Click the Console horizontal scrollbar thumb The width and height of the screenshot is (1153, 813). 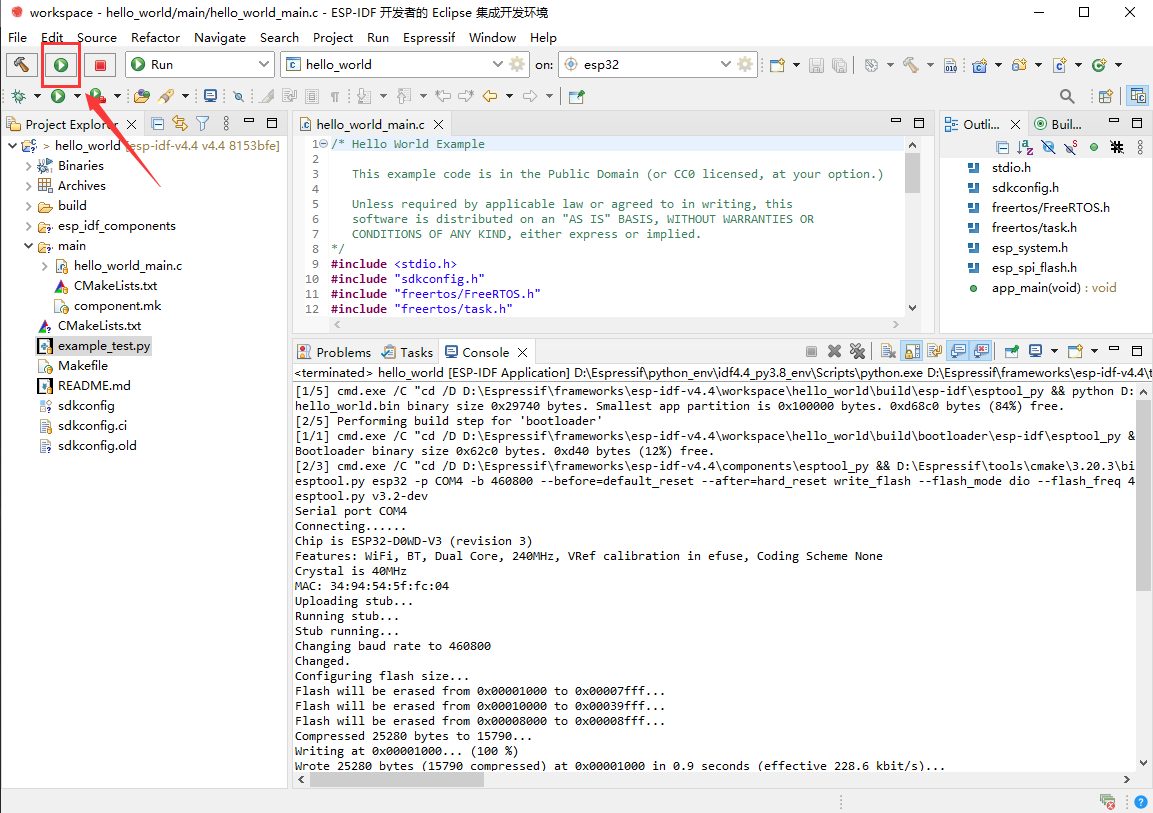click(x=396, y=780)
